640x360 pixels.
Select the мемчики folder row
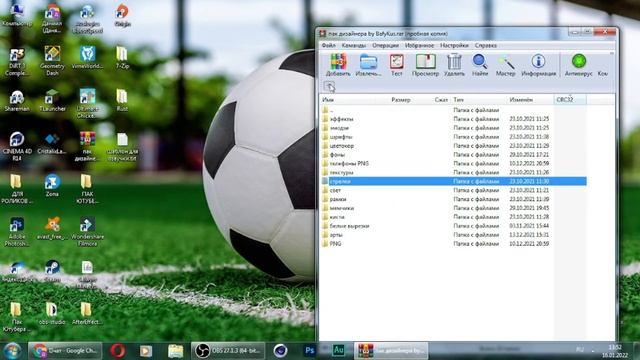[453, 208]
